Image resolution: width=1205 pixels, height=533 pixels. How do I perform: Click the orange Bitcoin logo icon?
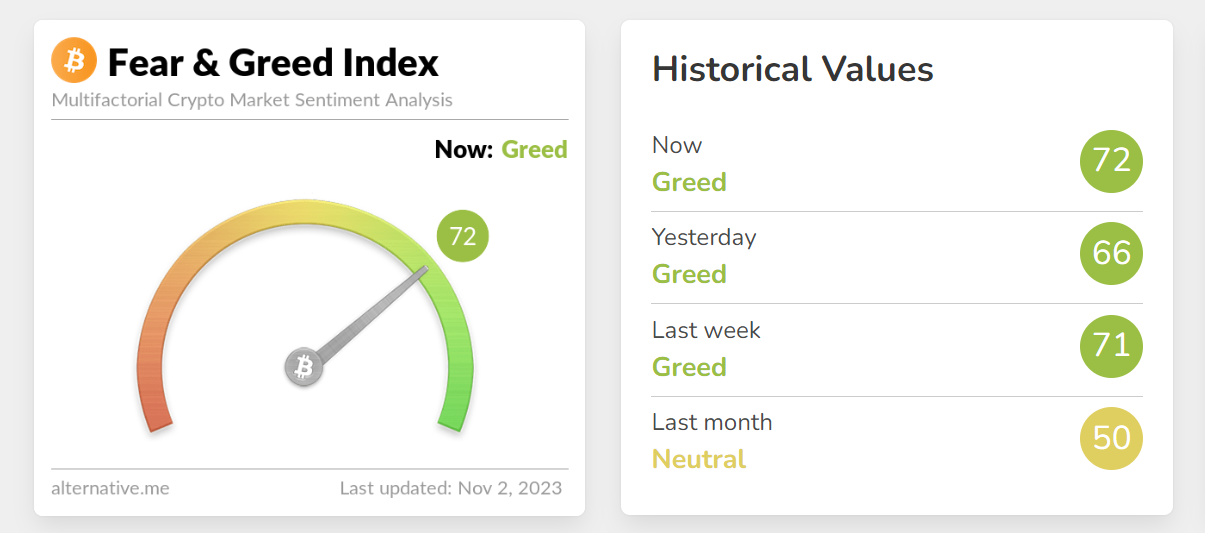click(x=74, y=61)
